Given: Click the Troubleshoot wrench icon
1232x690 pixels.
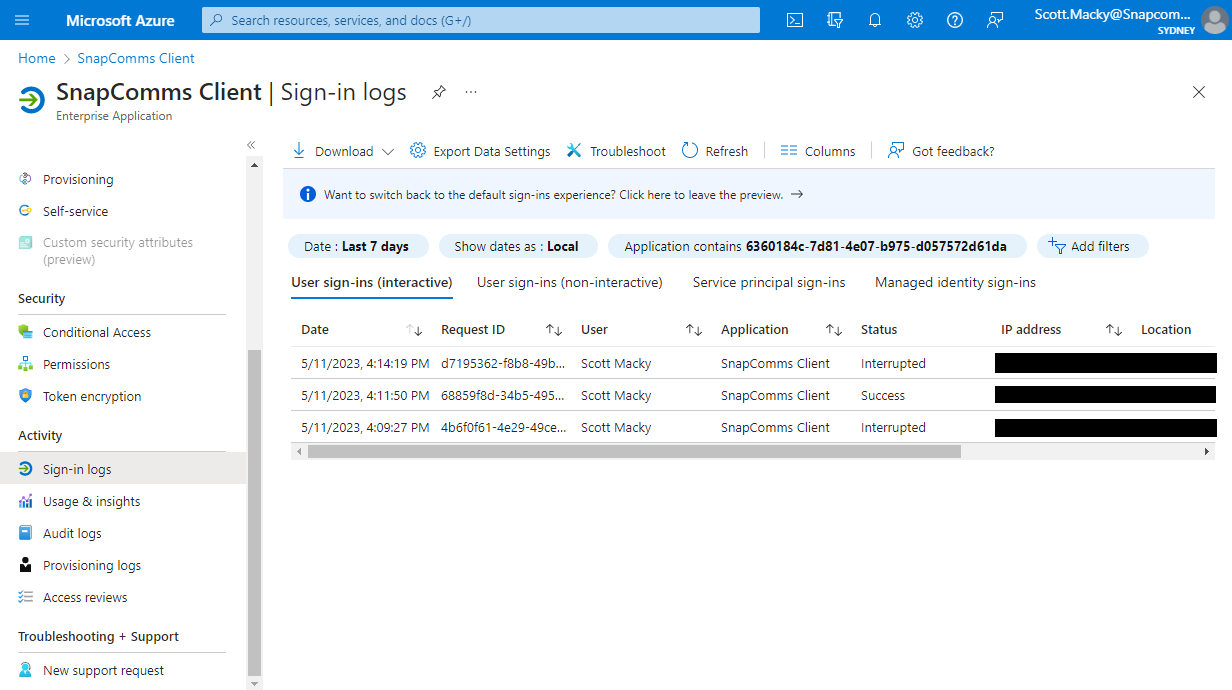Looking at the screenshot, I should point(575,150).
